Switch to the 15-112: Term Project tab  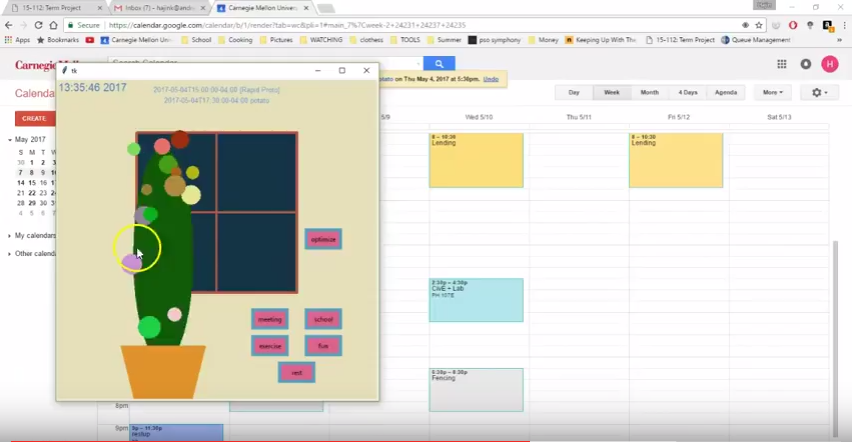click(x=52, y=8)
